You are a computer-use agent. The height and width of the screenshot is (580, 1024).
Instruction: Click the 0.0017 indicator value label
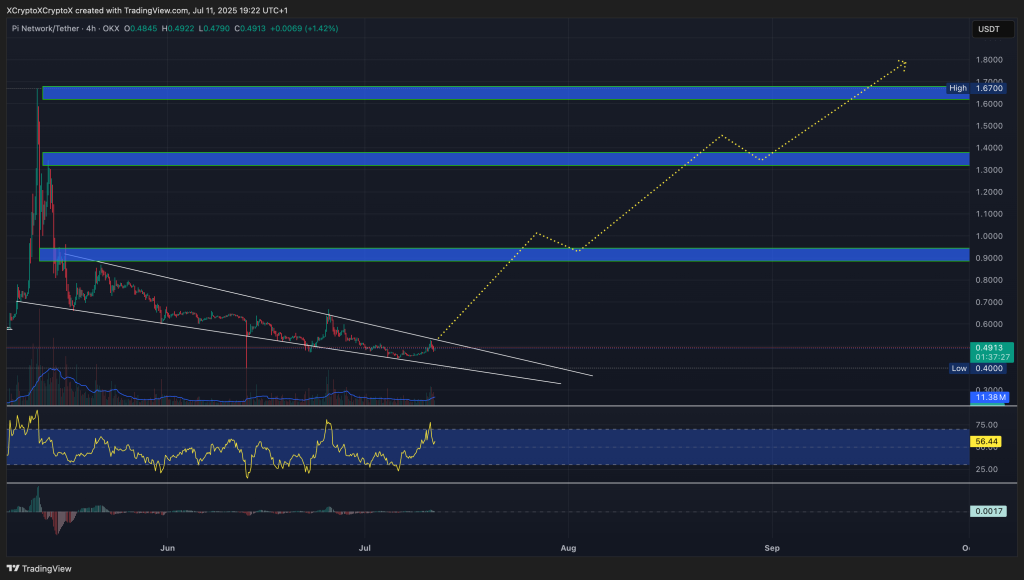(x=986, y=511)
